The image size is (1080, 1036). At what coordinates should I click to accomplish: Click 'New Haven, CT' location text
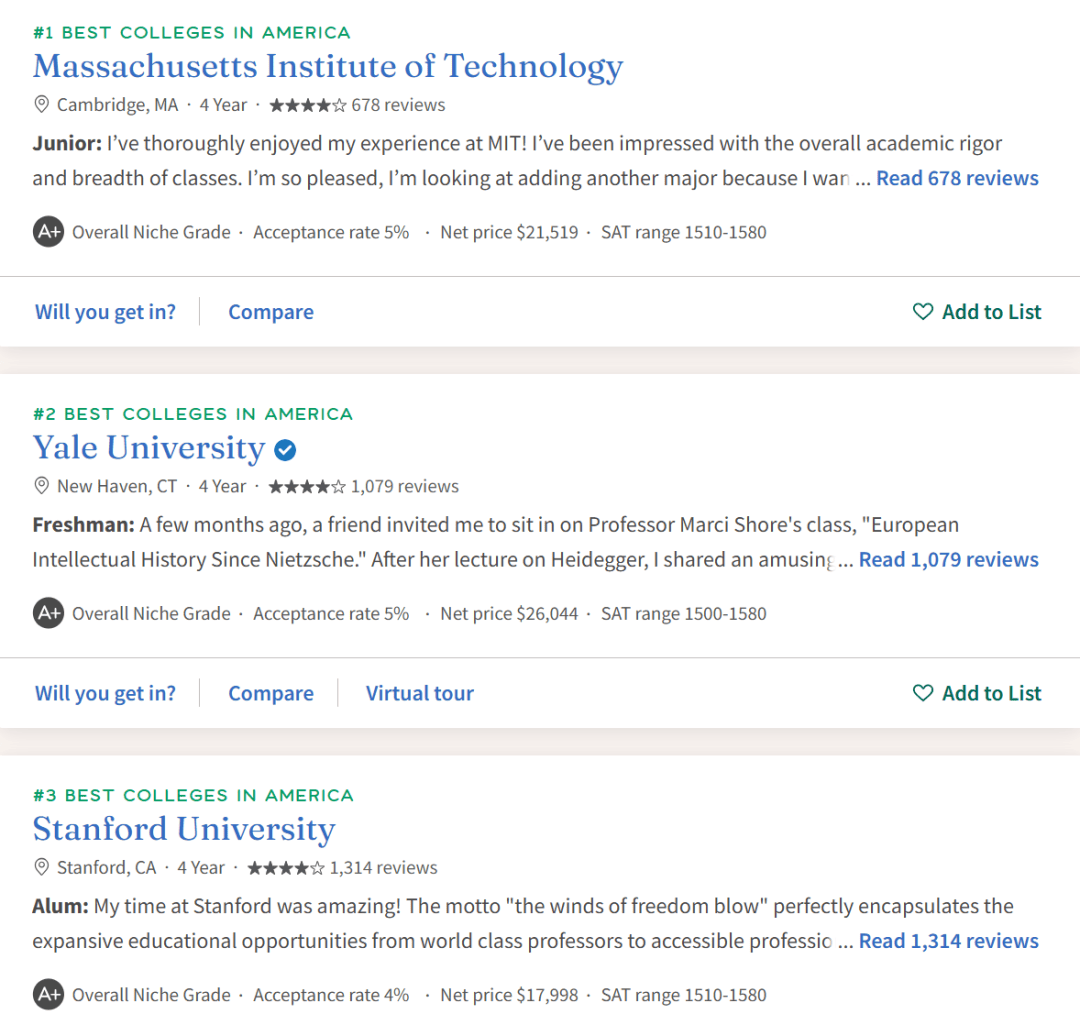[117, 486]
